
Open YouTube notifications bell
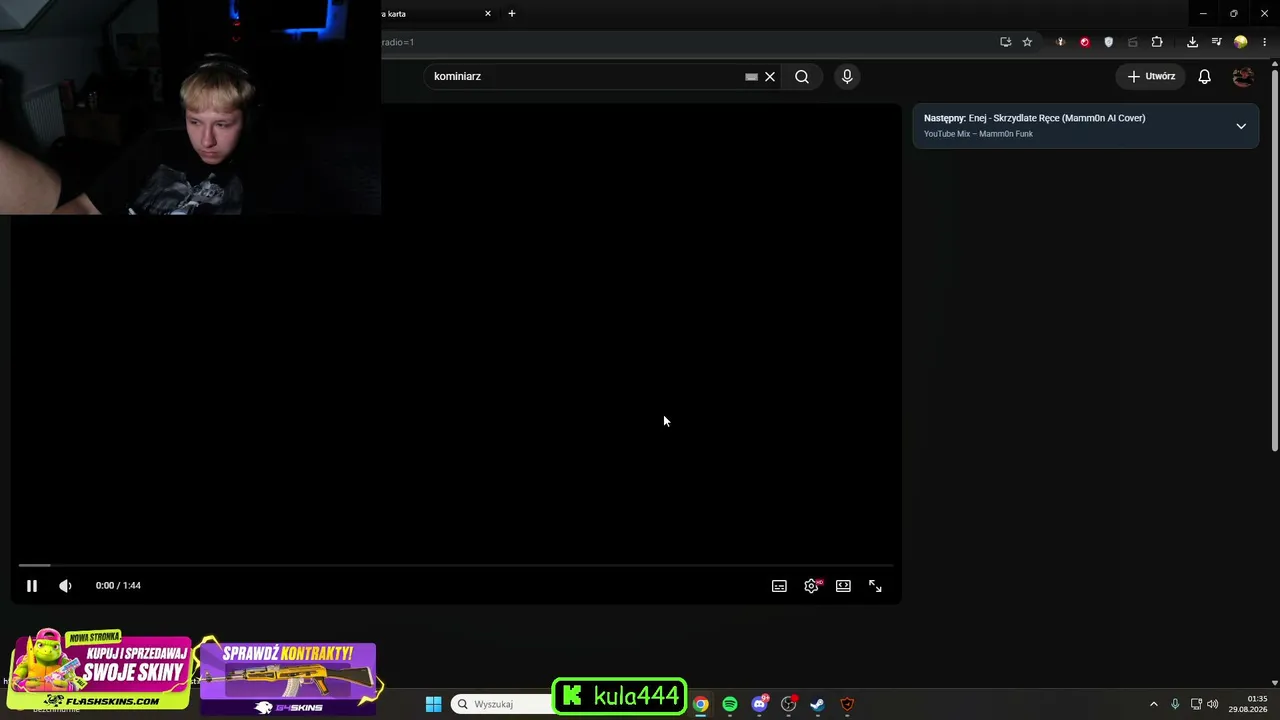pos(1205,77)
